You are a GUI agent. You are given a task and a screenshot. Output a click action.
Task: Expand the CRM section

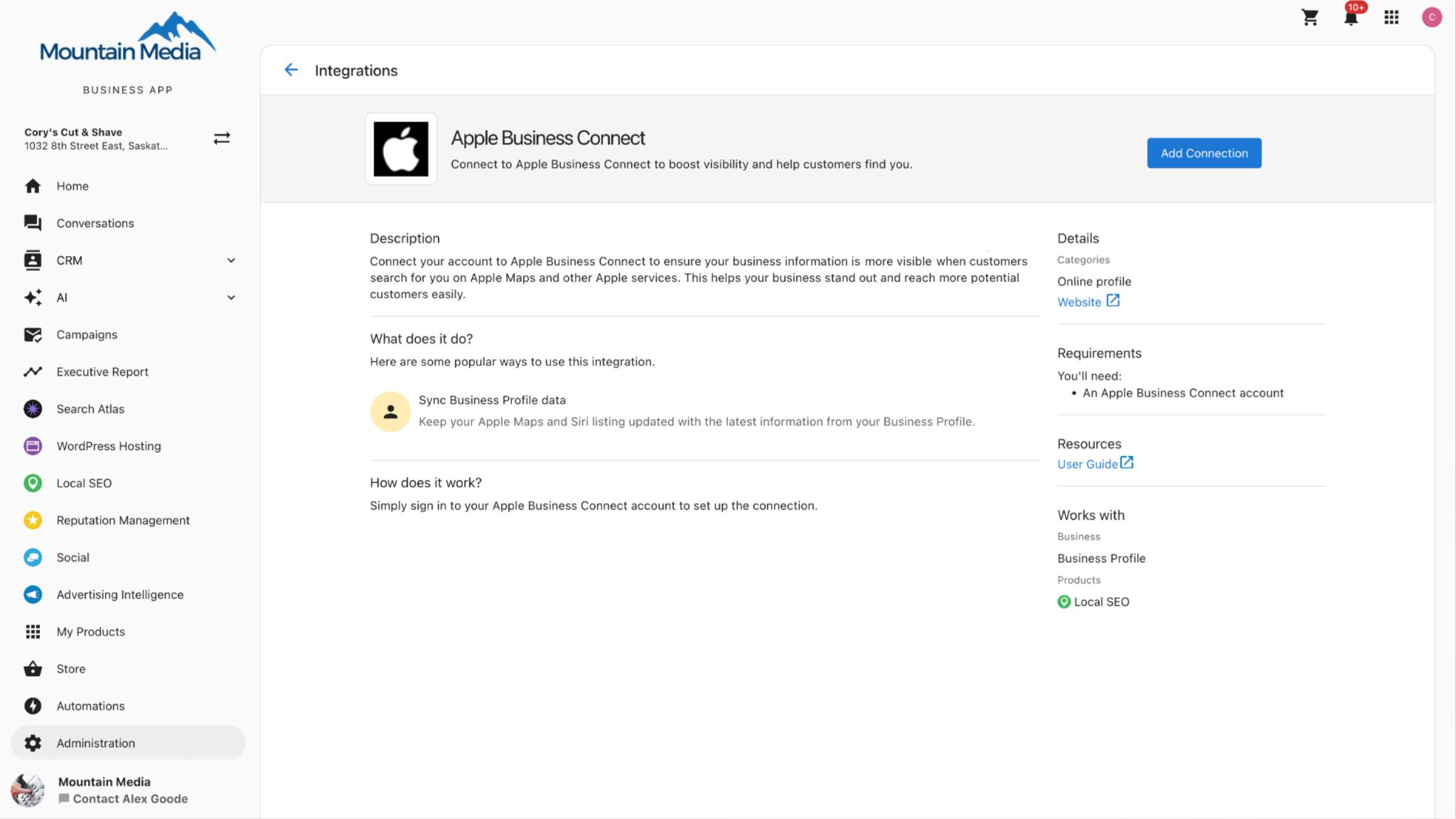(230, 260)
